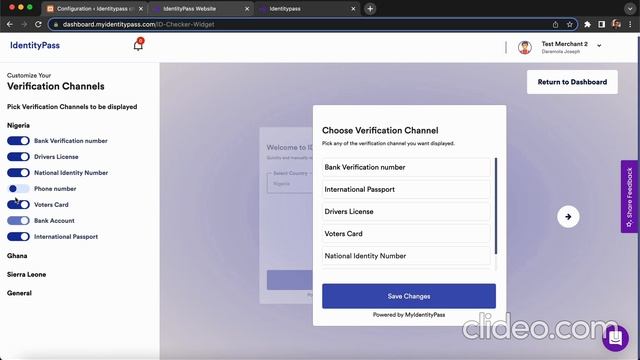Click the channel list scrollbar
Viewport: 640px width, 360px height.
coord(496,206)
